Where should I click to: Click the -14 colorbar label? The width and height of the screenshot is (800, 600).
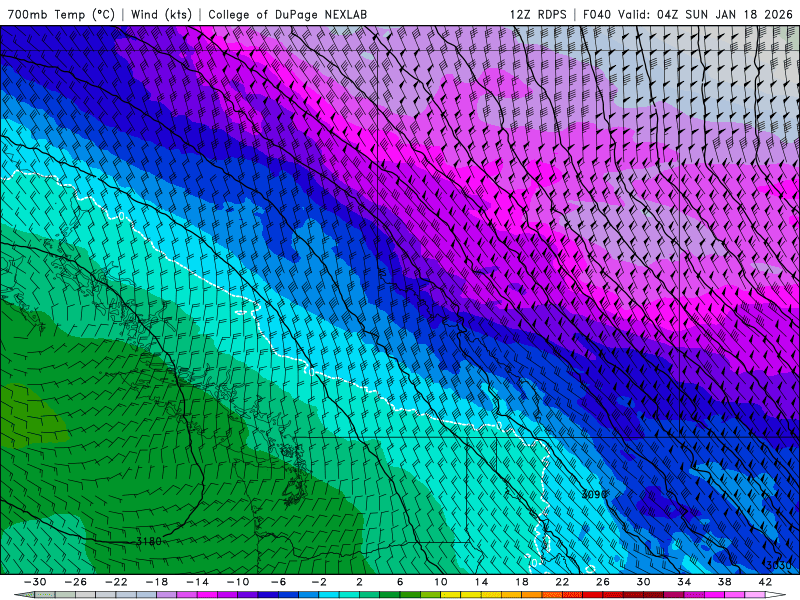point(197,582)
